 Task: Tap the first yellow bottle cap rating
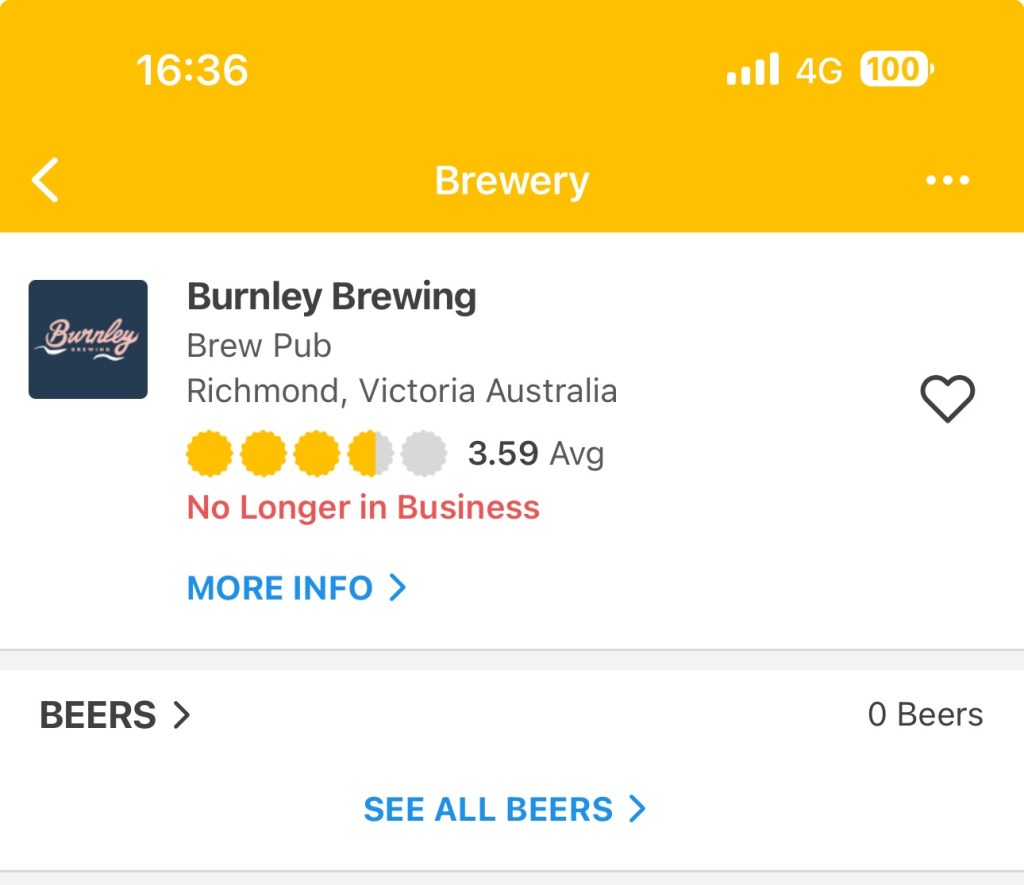pos(209,454)
